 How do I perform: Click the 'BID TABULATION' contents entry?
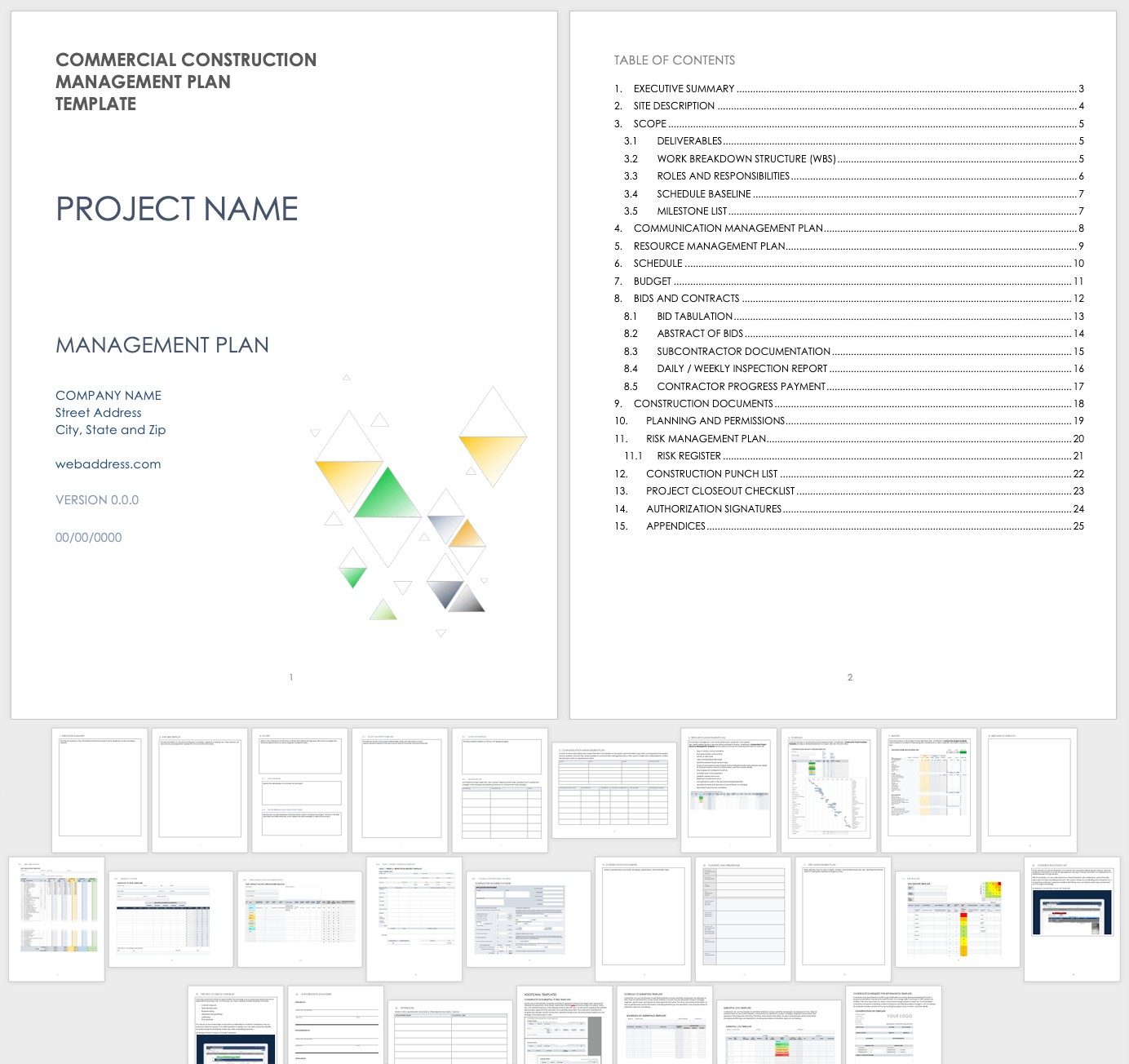click(x=854, y=317)
